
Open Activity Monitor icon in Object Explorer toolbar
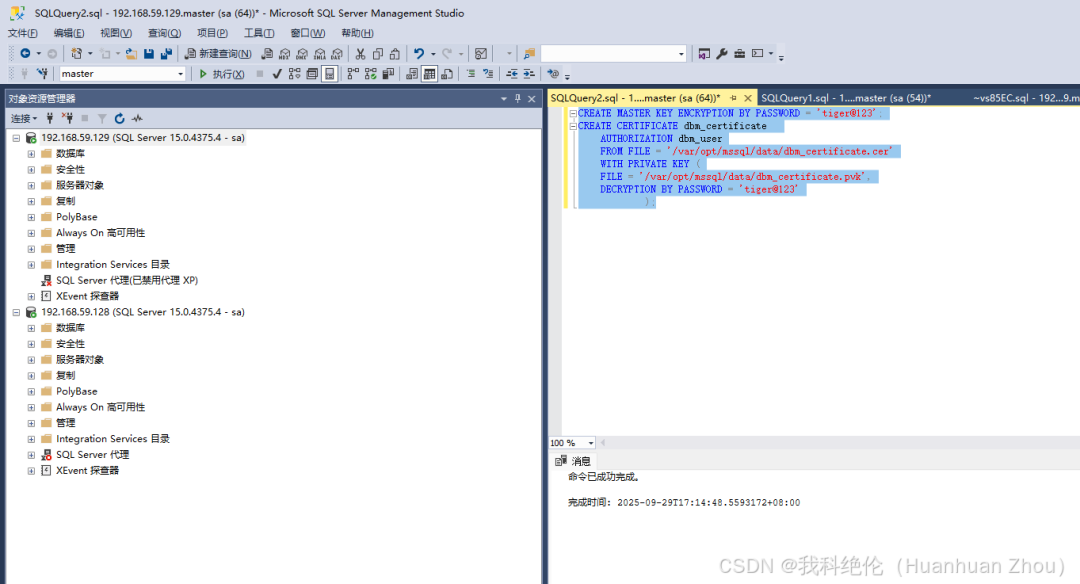click(137, 118)
